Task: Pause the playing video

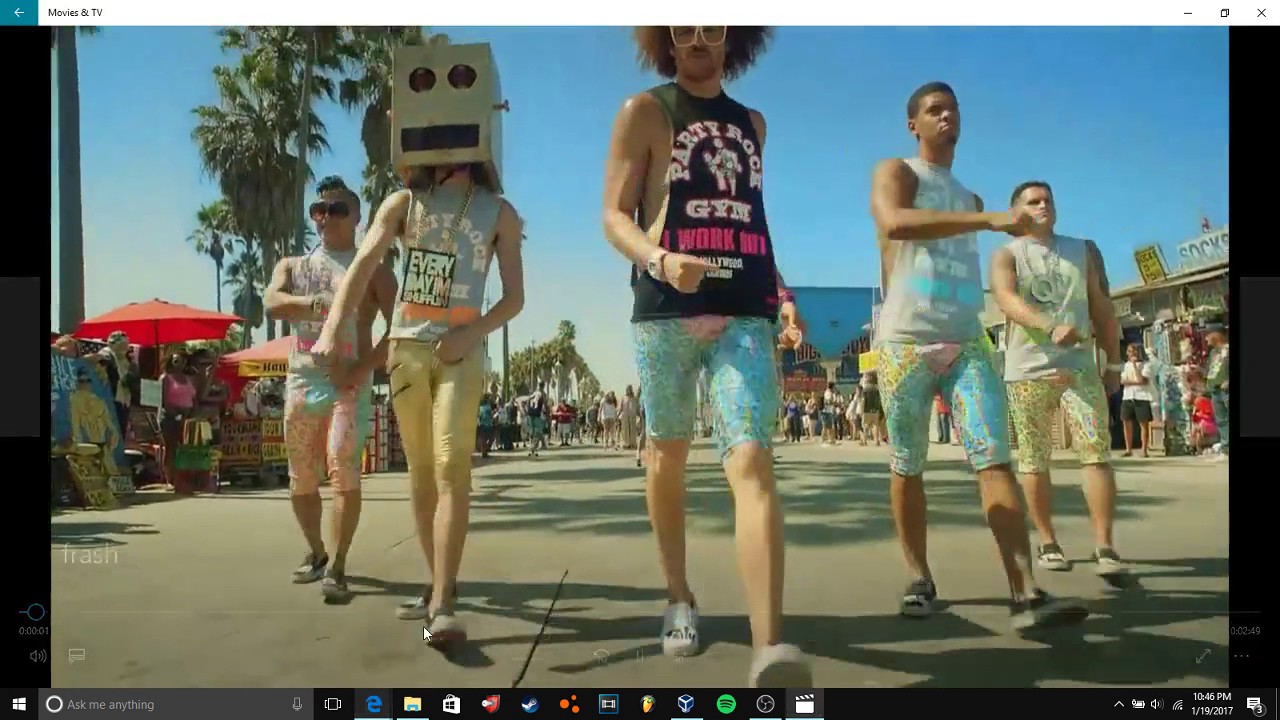Action: click(x=640, y=656)
